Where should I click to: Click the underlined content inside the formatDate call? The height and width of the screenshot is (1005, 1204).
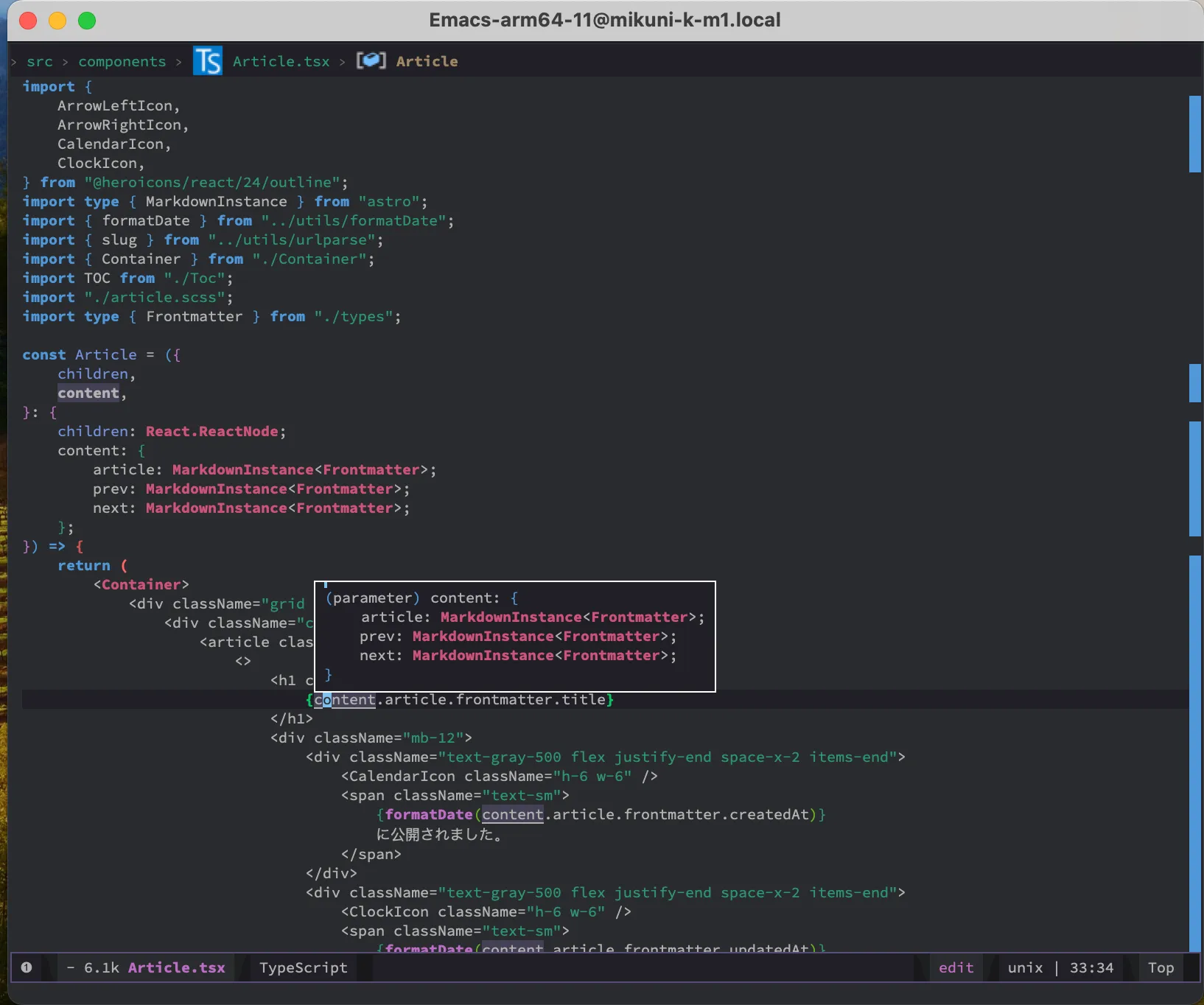tap(513, 815)
